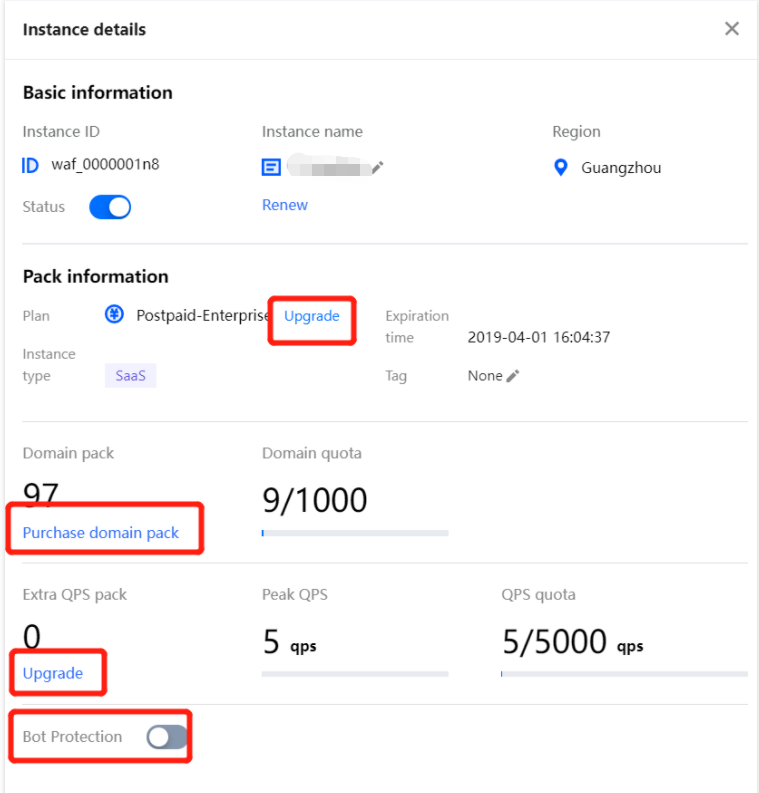Click the Guangzhou region pin icon
This screenshot has height=793, width=759.
[x=561, y=167]
